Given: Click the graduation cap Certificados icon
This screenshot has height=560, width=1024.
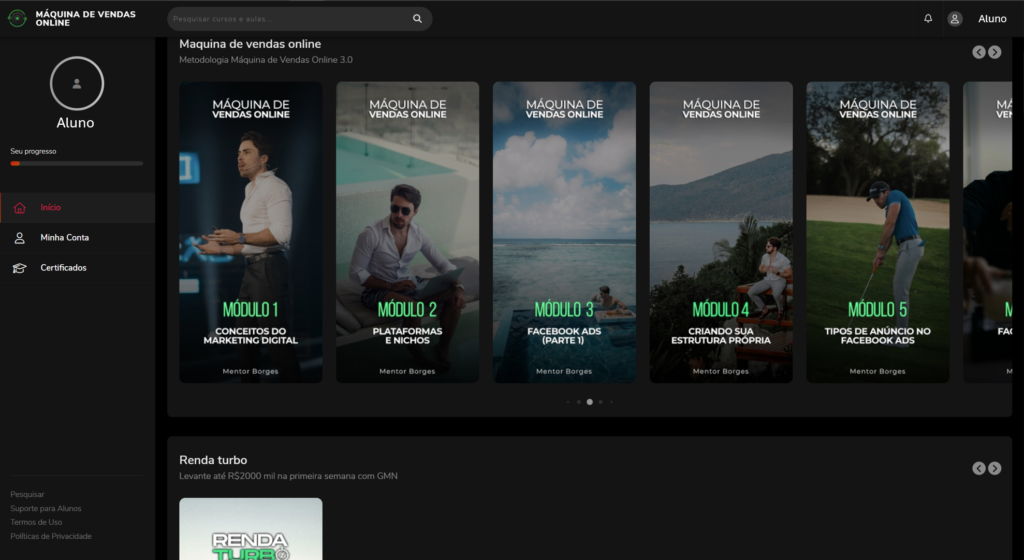Looking at the screenshot, I should pos(20,268).
